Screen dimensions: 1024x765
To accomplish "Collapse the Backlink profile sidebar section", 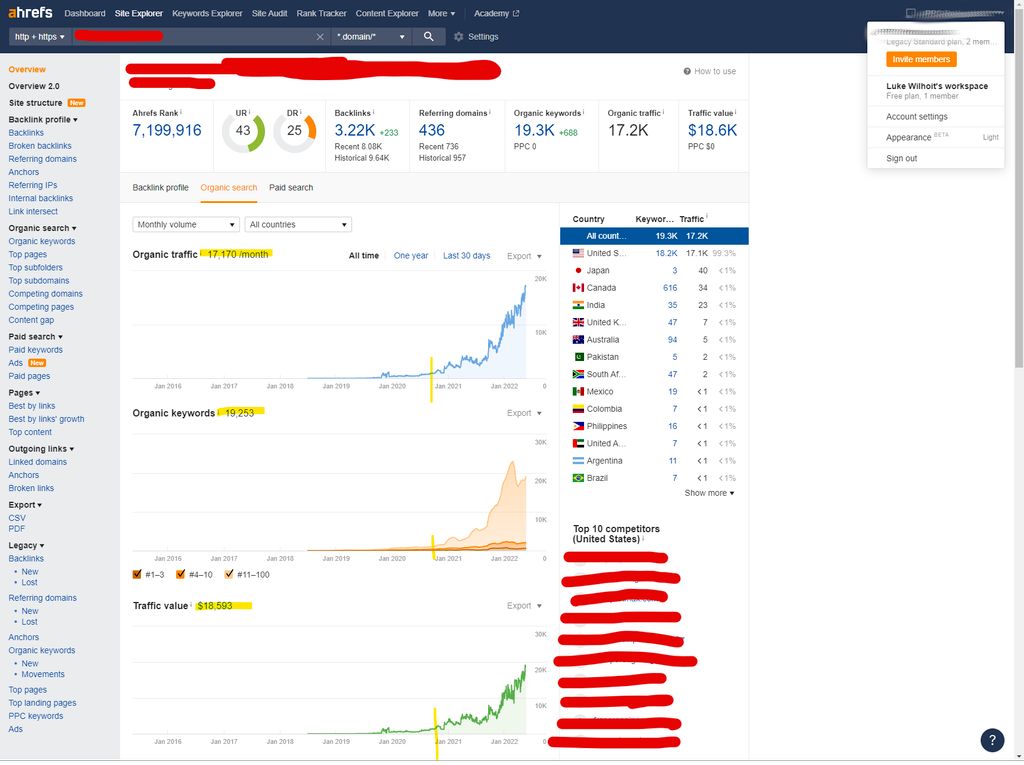I will coord(43,120).
